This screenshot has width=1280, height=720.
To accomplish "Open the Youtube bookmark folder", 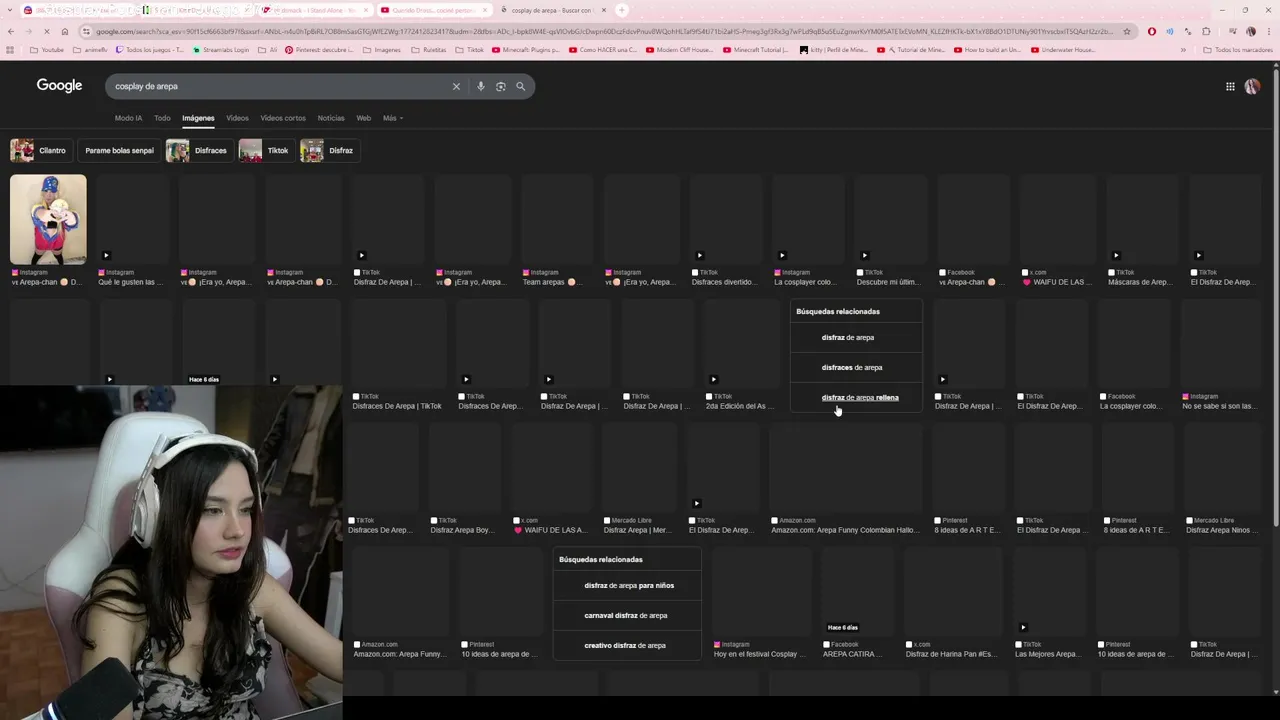I will (47, 50).
